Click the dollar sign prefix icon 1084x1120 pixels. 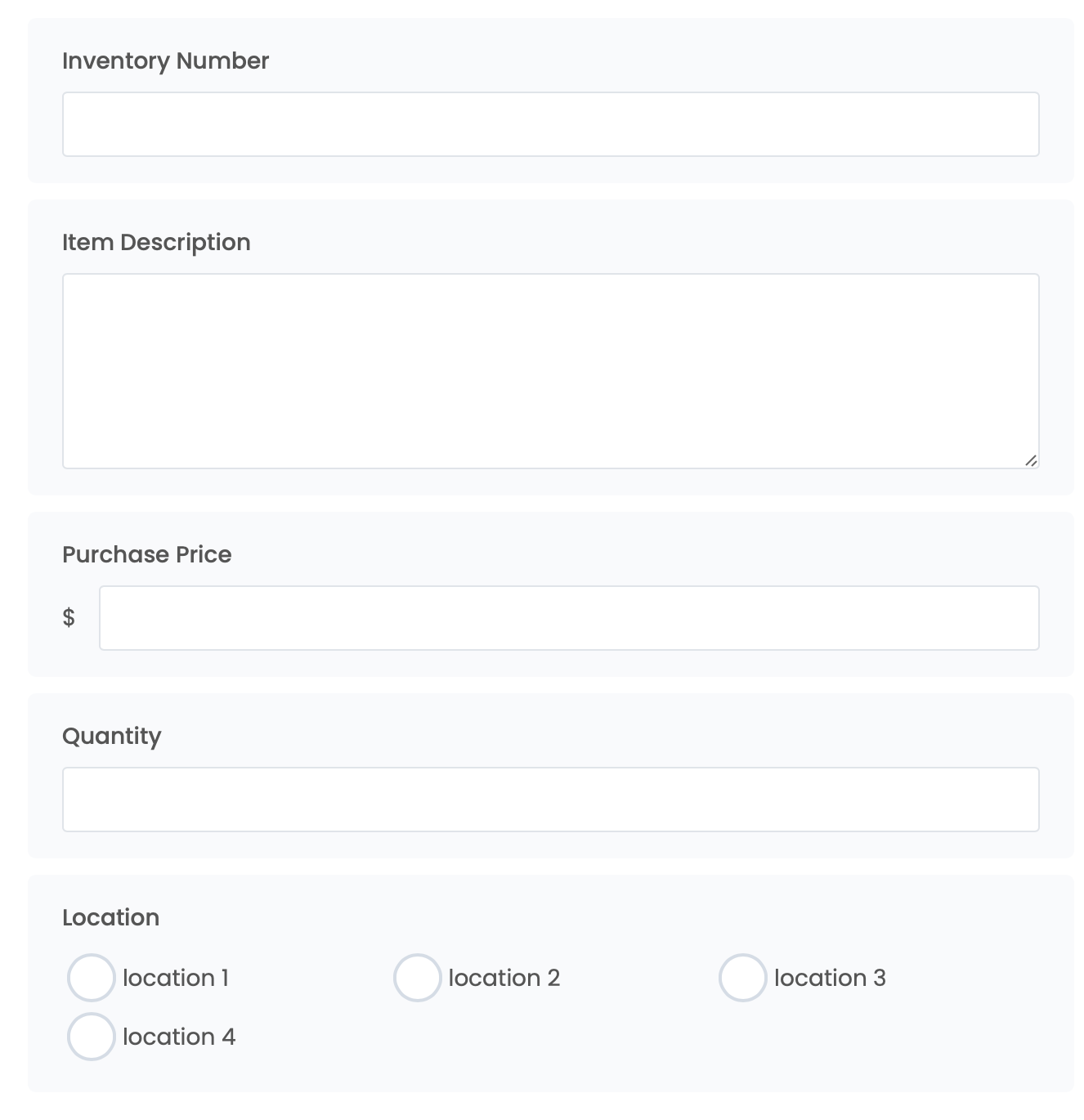[69, 617]
